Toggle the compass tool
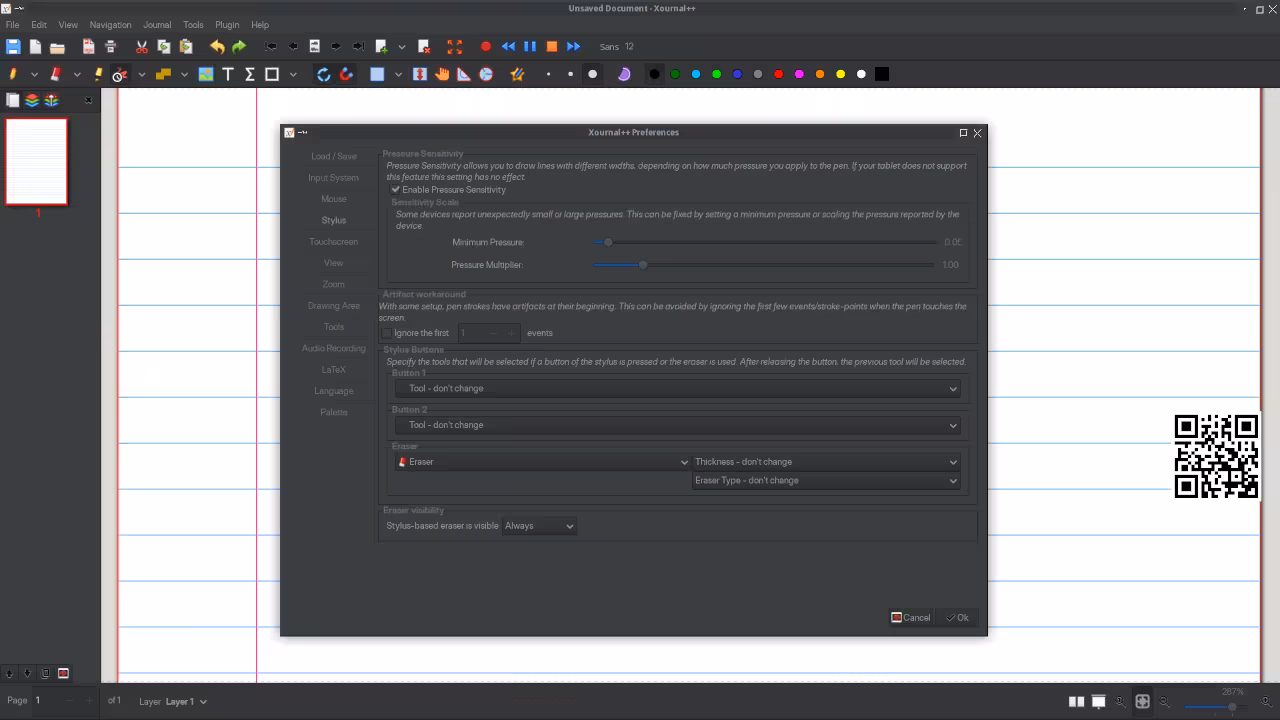The width and height of the screenshot is (1280, 720). pos(486,74)
